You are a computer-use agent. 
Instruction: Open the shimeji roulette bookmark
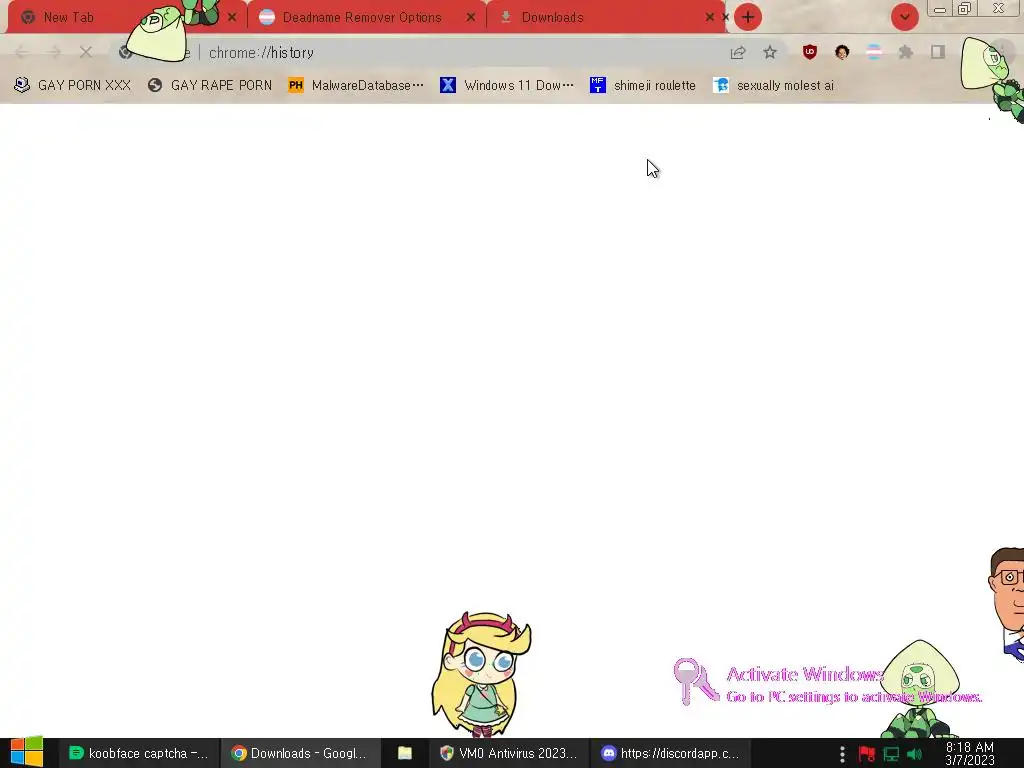click(x=643, y=85)
